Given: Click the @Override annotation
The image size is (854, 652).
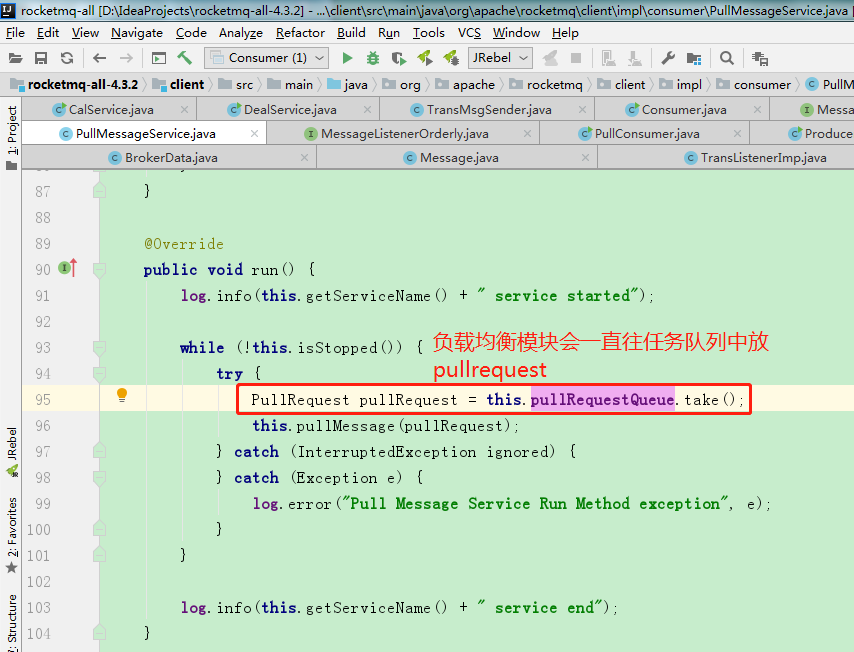Looking at the screenshot, I should [184, 243].
